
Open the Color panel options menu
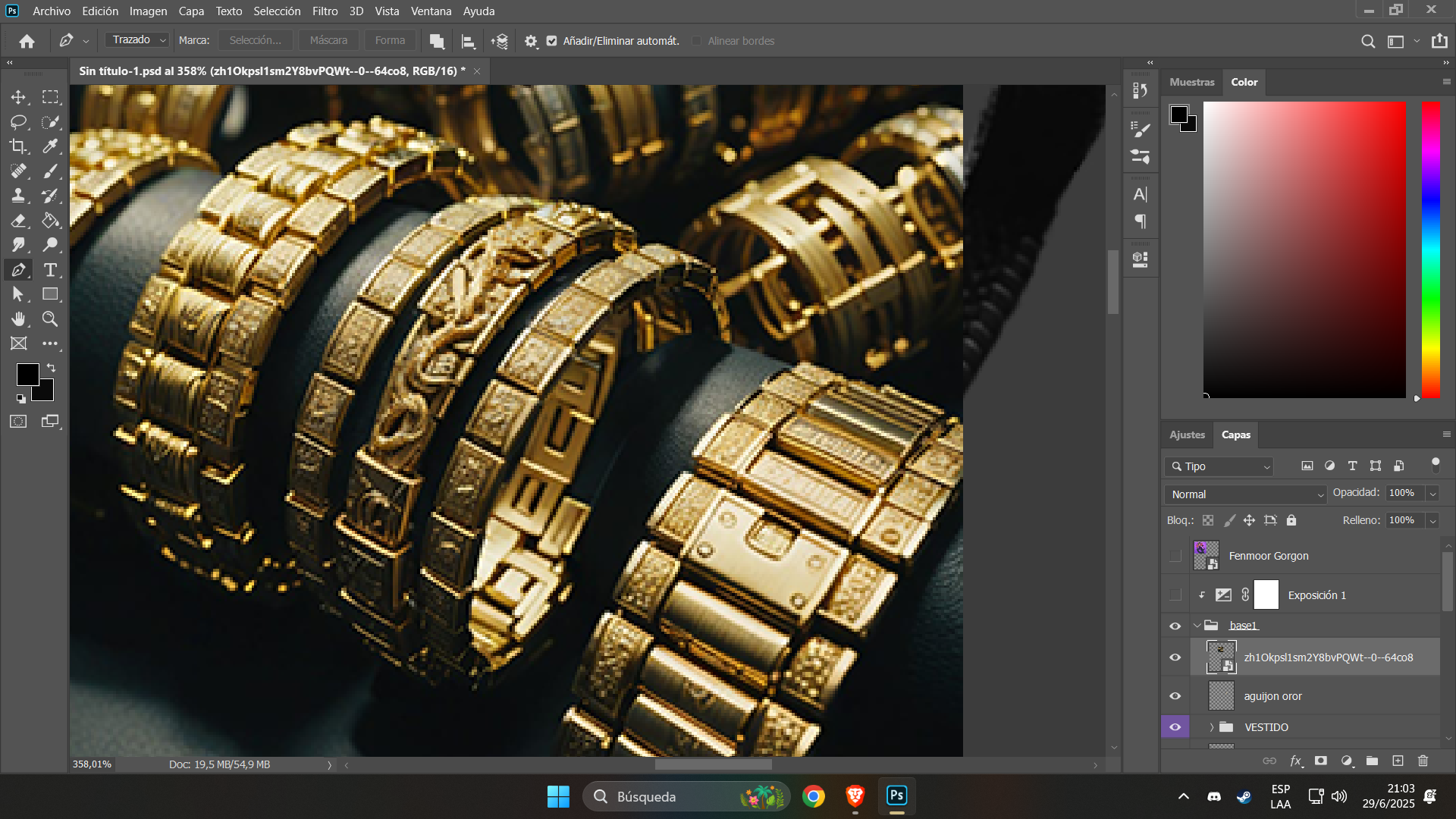pos(1446,82)
